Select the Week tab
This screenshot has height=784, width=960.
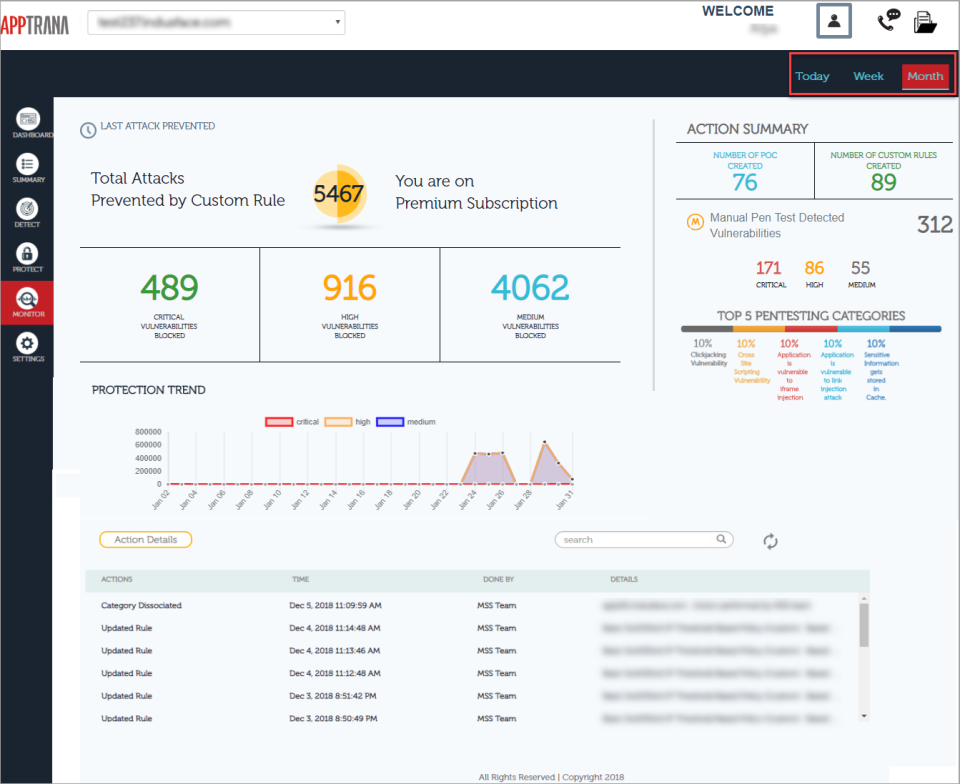(868, 76)
